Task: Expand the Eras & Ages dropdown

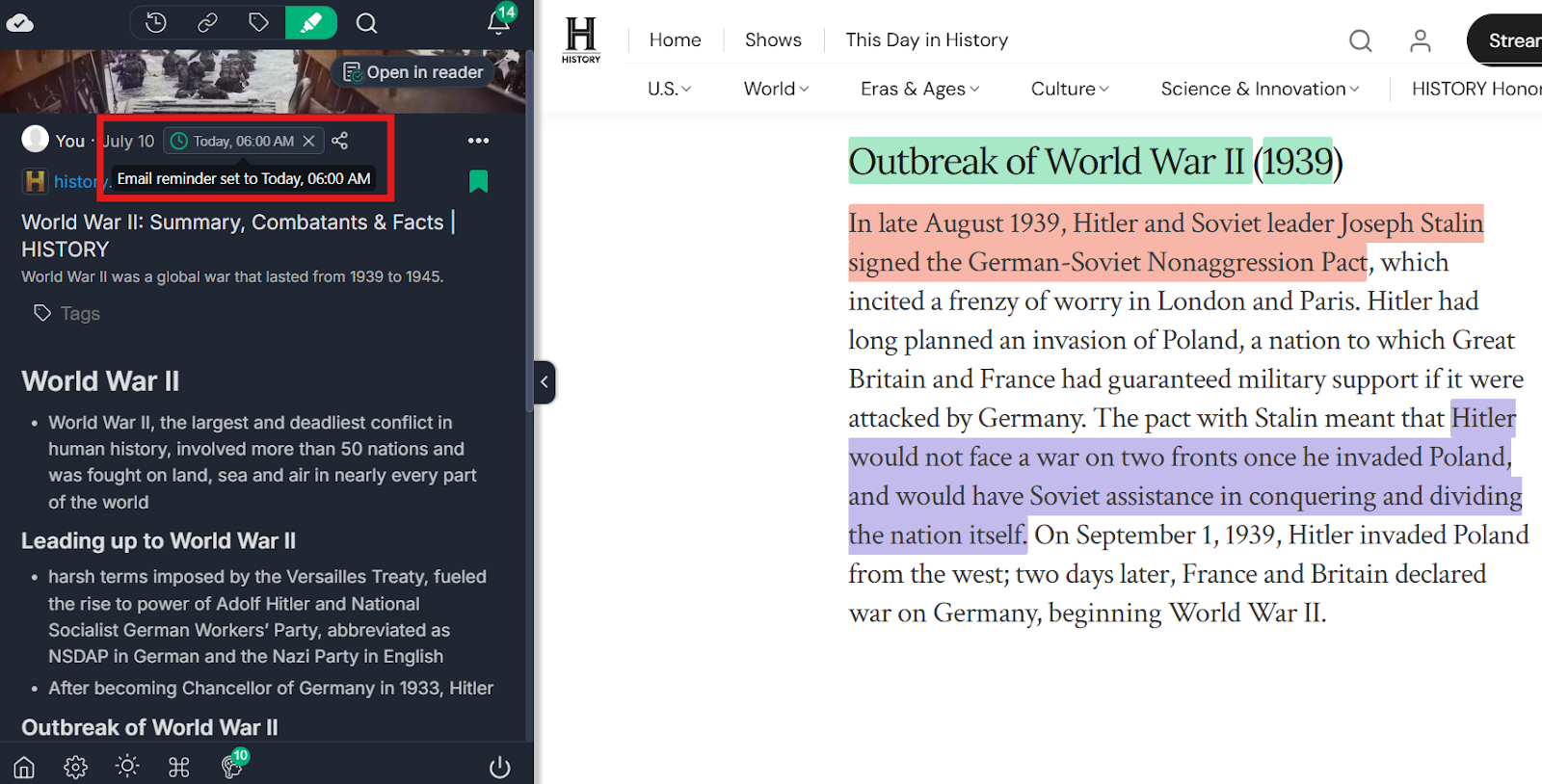Action: tap(919, 89)
